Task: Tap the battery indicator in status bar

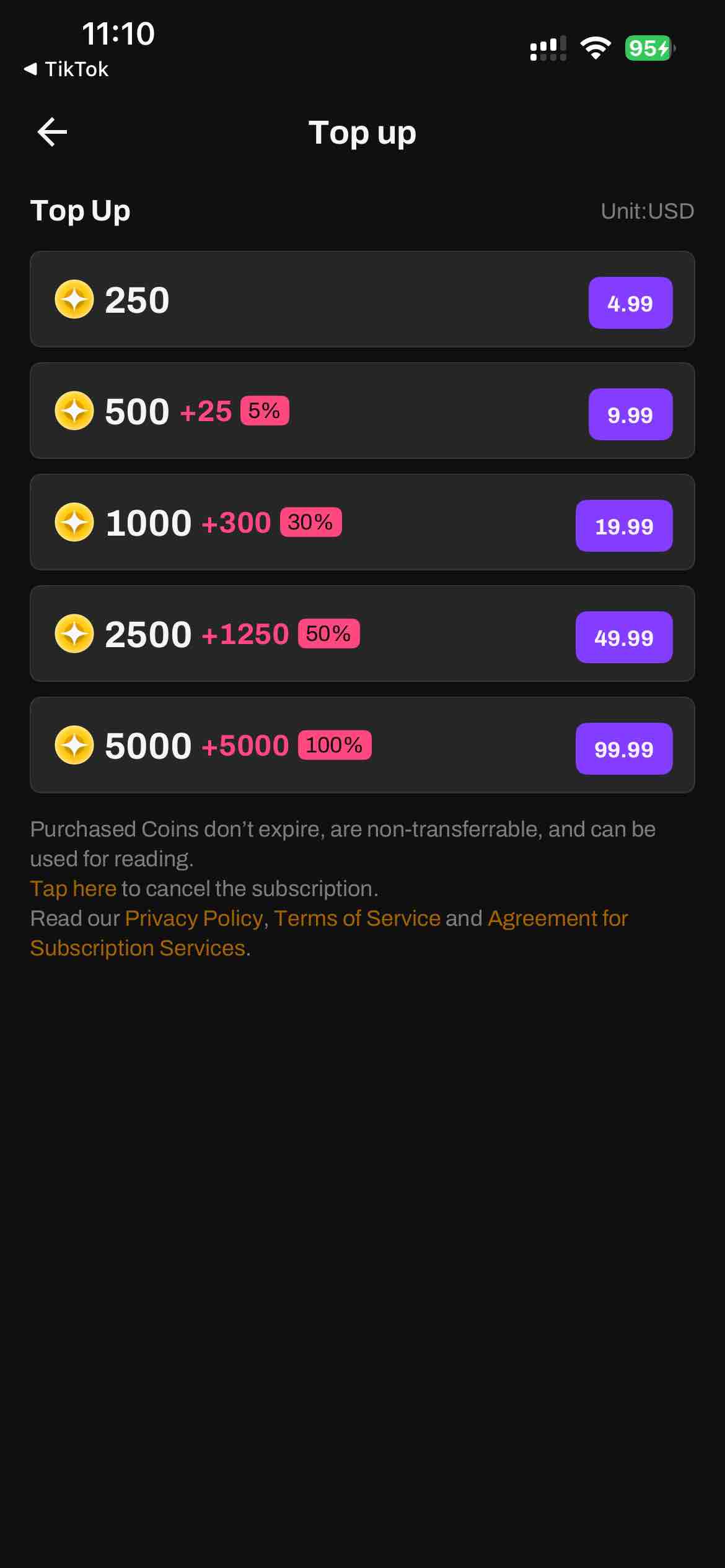Action: click(649, 48)
